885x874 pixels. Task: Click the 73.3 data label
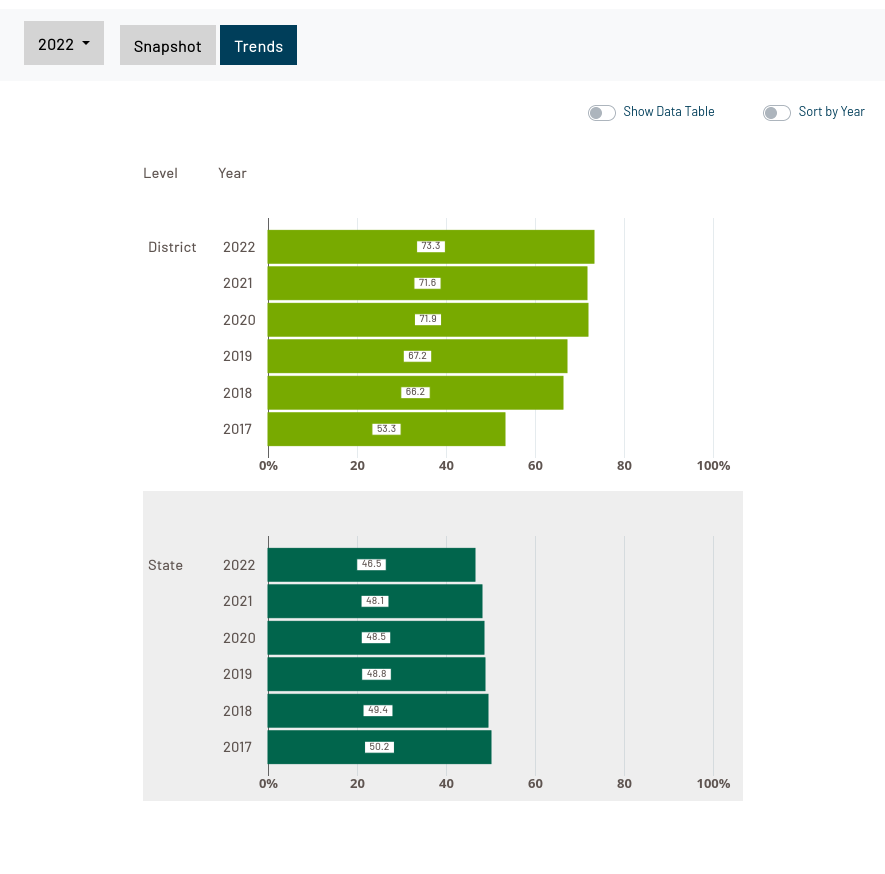431,246
